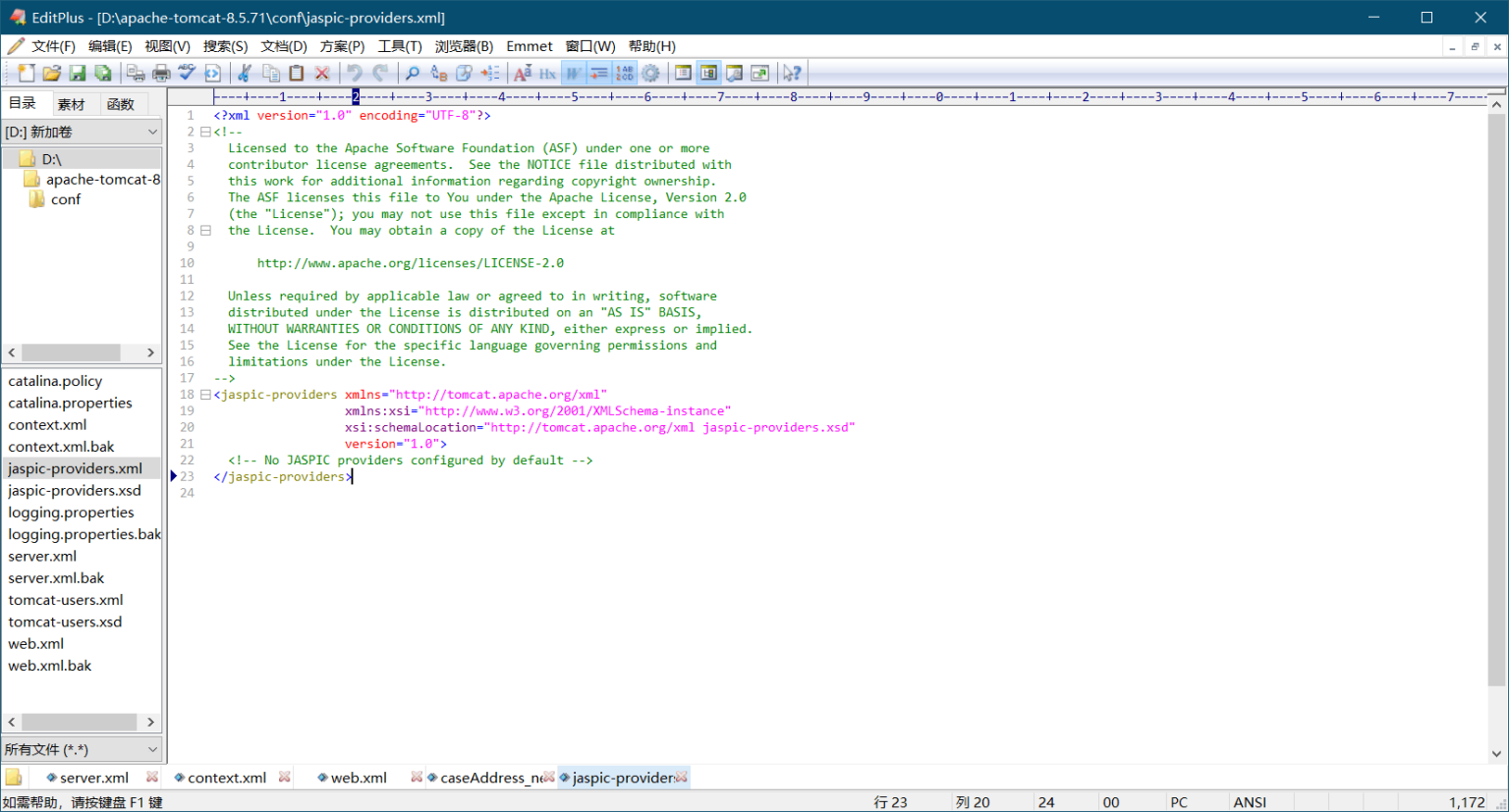
Task: Open the Find dialog via the magnifier icon
Action: coord(413,73)
